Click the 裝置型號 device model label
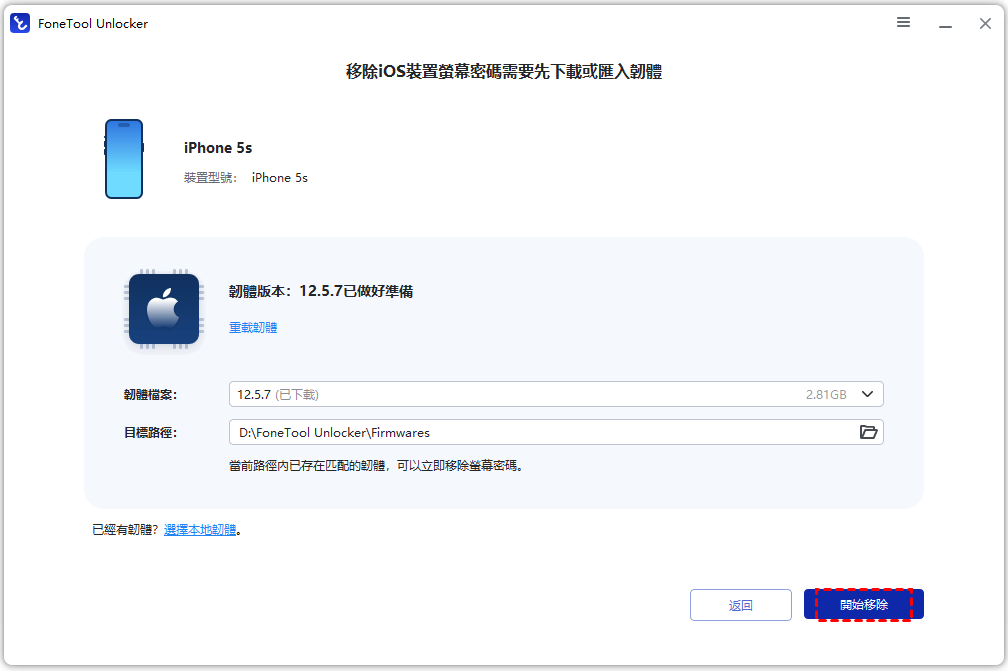Image resolution: width=1008 pixels, height=671 pixels. tap(211, 178)
